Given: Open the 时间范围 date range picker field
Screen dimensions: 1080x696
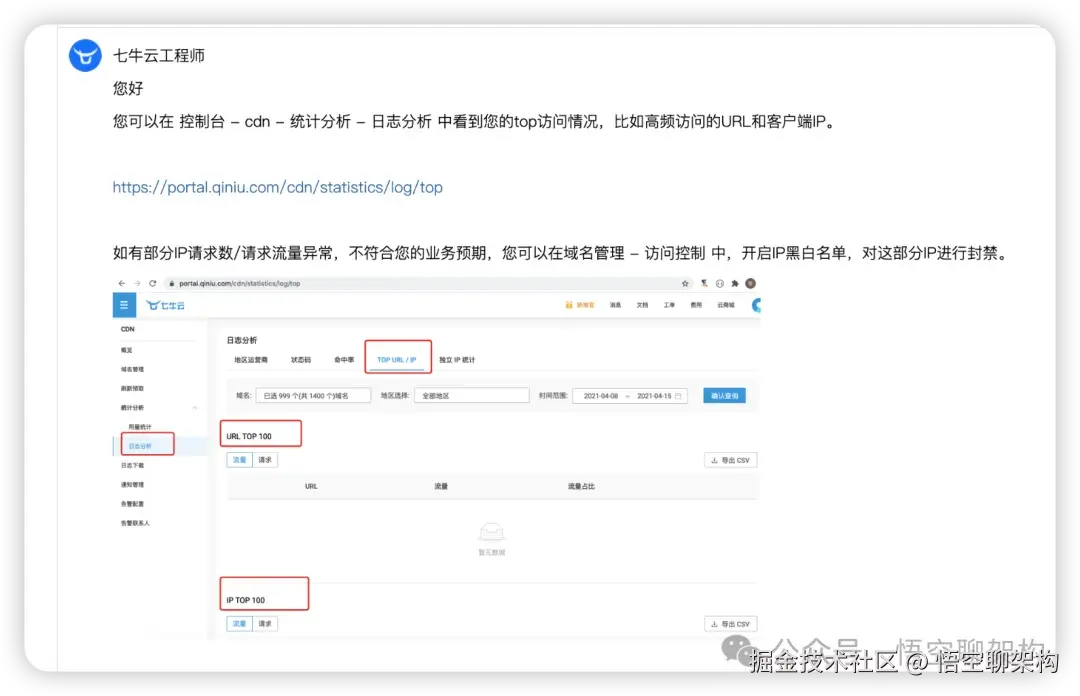Looking at the screenshot, I should (630, 394).
